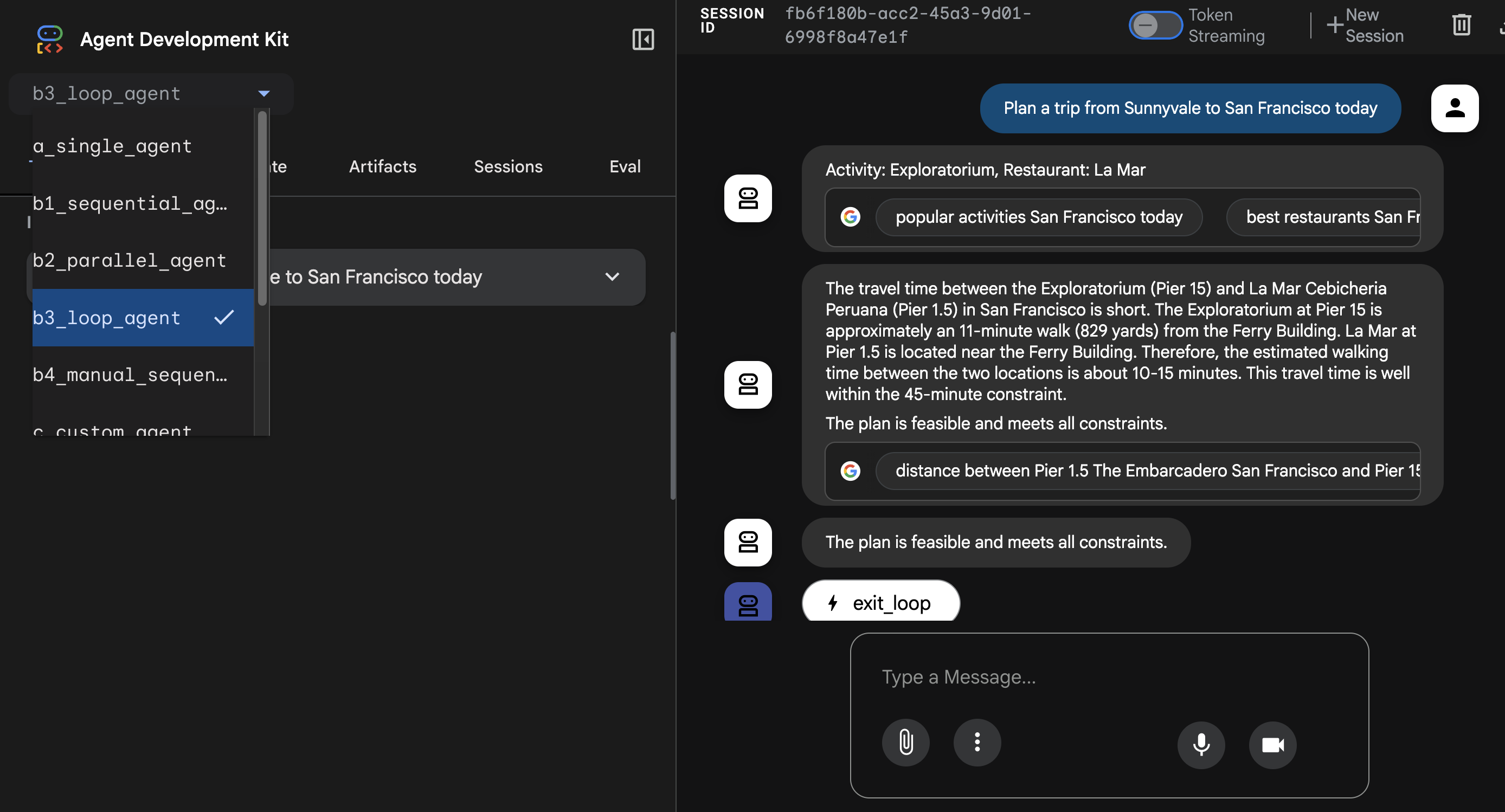Screen dimensions: 1505x812
Task: Select a_single_agent from the list
Action: coord(112,146)
